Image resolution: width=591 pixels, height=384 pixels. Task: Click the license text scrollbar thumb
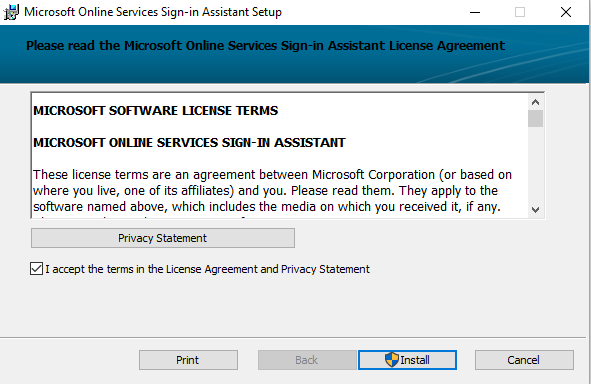coord(535,119)
